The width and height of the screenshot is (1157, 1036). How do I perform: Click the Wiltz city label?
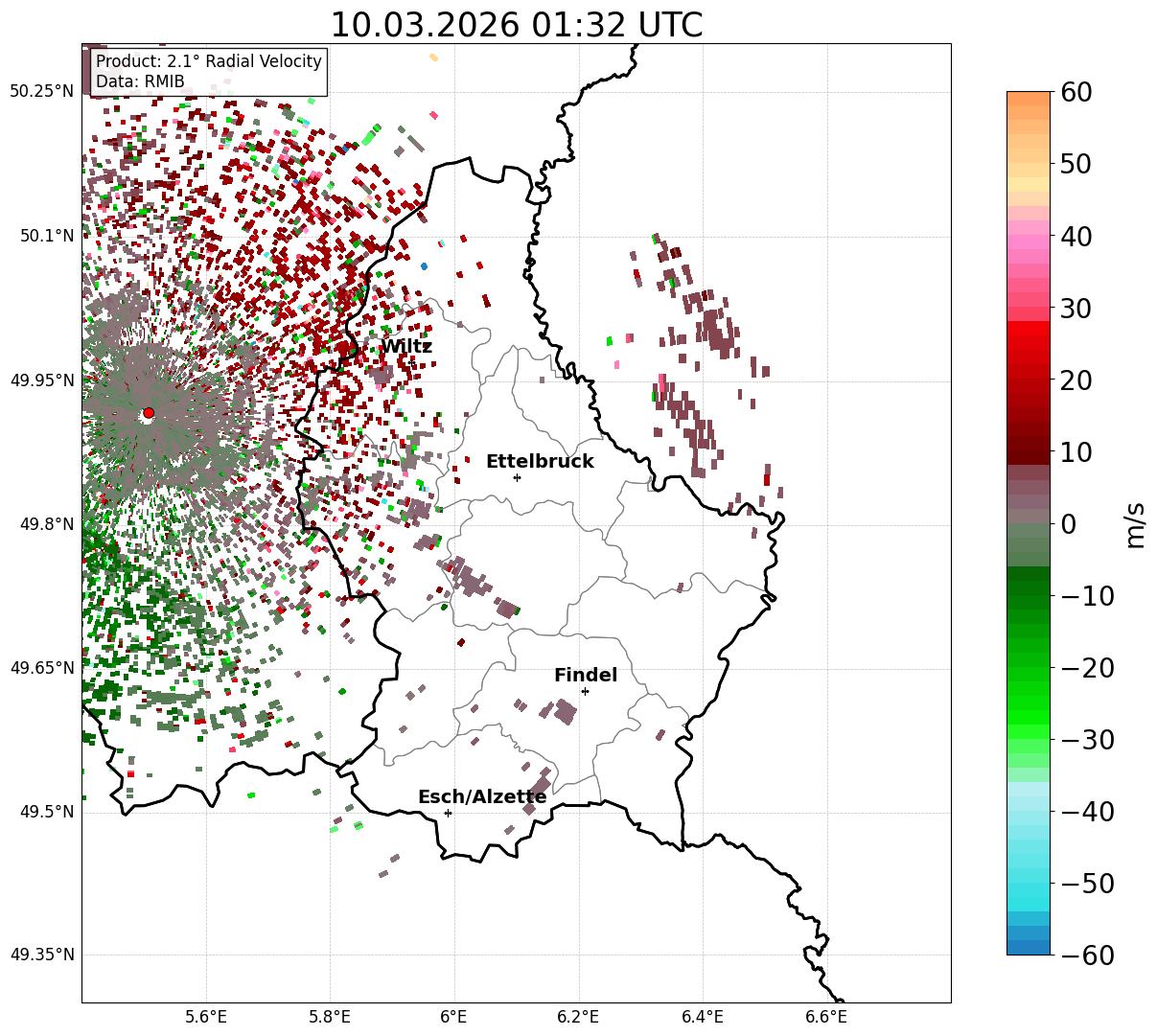[x=406, y=346]
